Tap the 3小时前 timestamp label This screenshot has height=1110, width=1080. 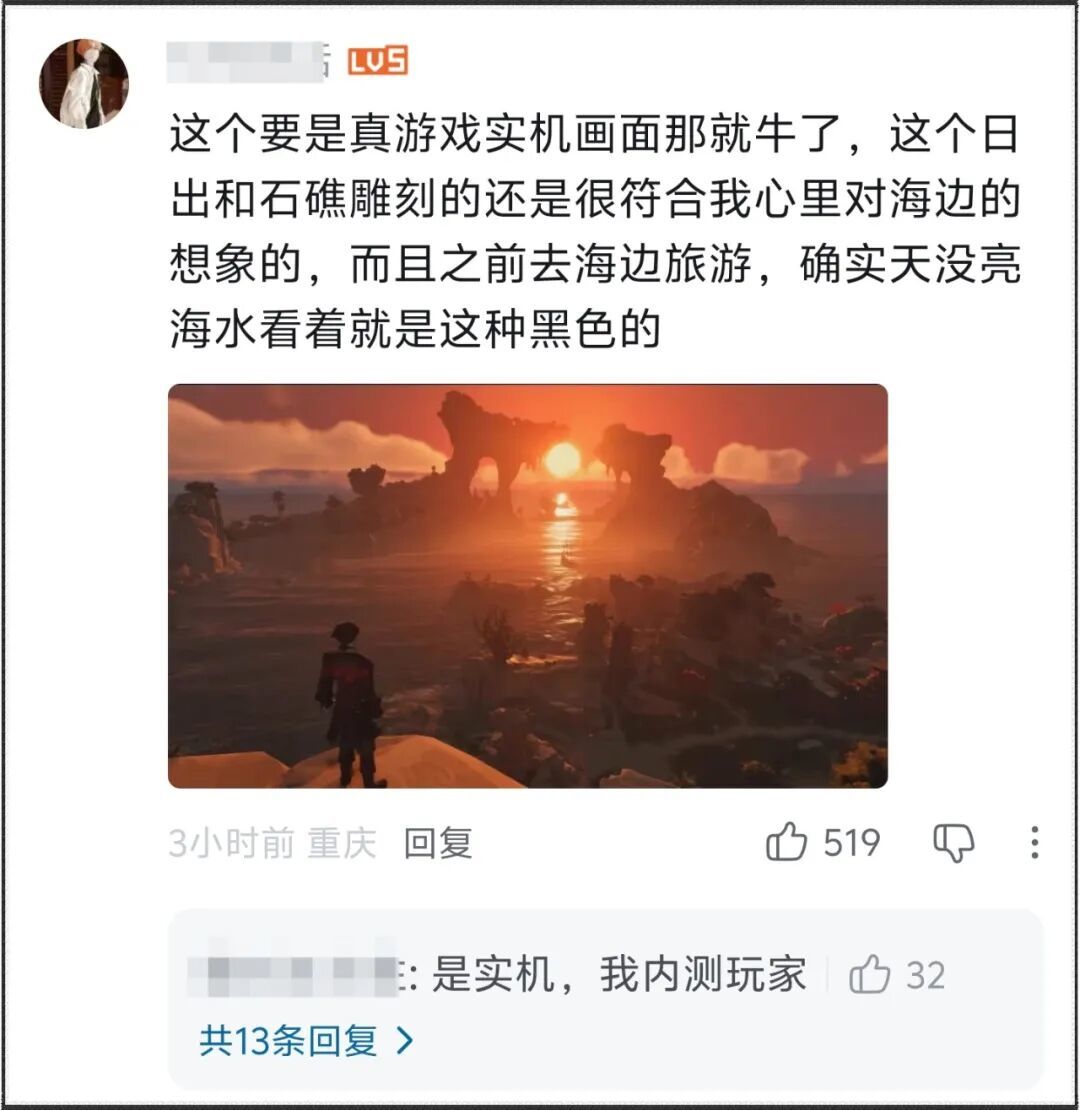[231, 843]
